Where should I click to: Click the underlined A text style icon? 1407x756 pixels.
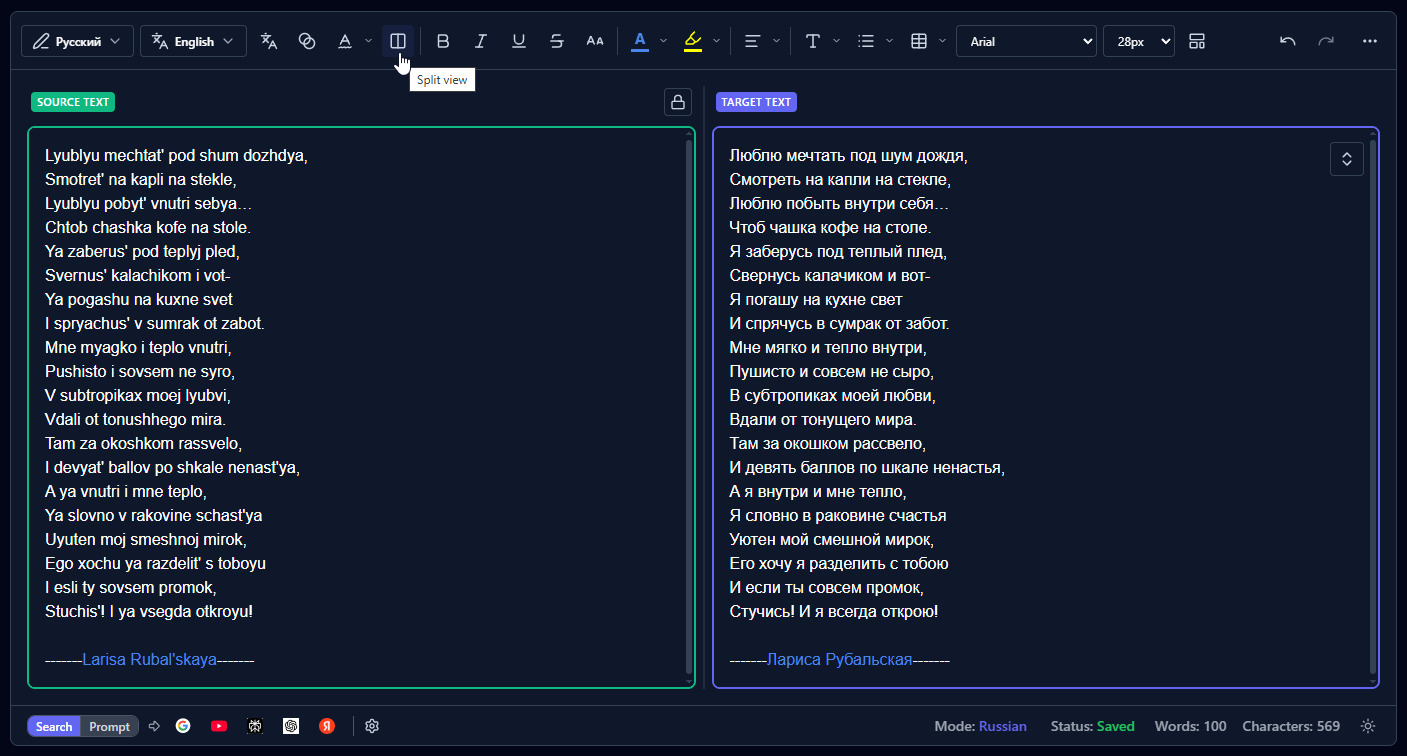(x=345, y=41)
